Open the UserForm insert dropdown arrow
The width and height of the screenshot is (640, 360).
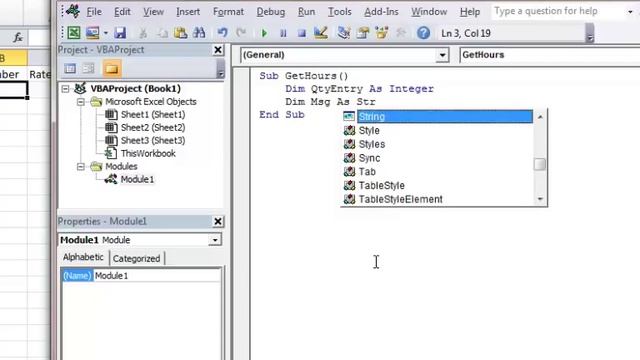coord(106,33)
